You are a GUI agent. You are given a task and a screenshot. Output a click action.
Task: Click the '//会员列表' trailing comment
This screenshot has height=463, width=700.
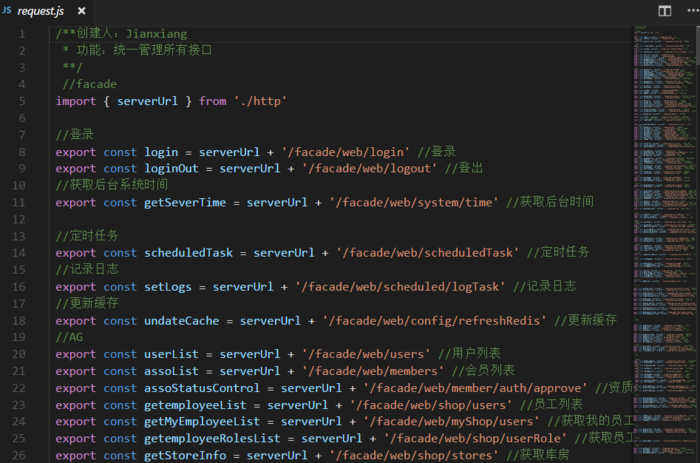483,371
